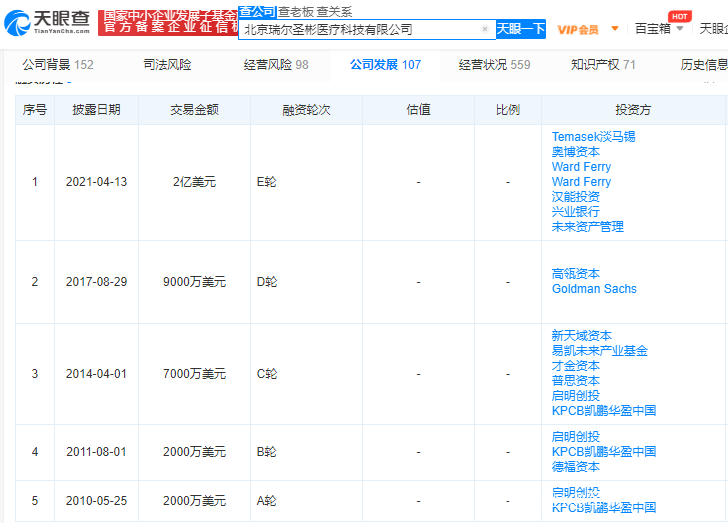Open the 经营风险 98 tab
Screen dimensions: 728x523
(276, 65)
